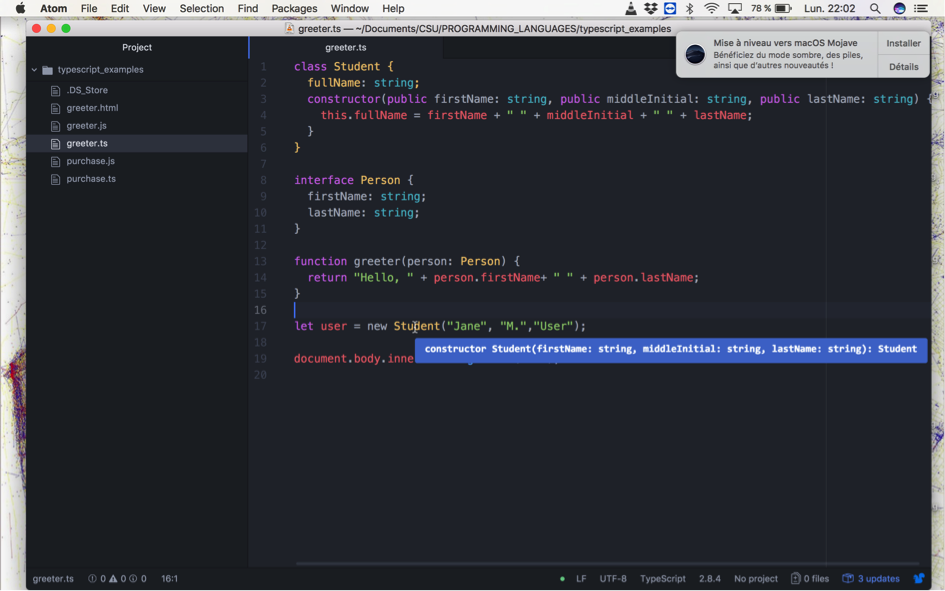Viewport: 945px width, 591px height.
Task: Click the typescript_examples folder icon
Action: coord(48,70)
